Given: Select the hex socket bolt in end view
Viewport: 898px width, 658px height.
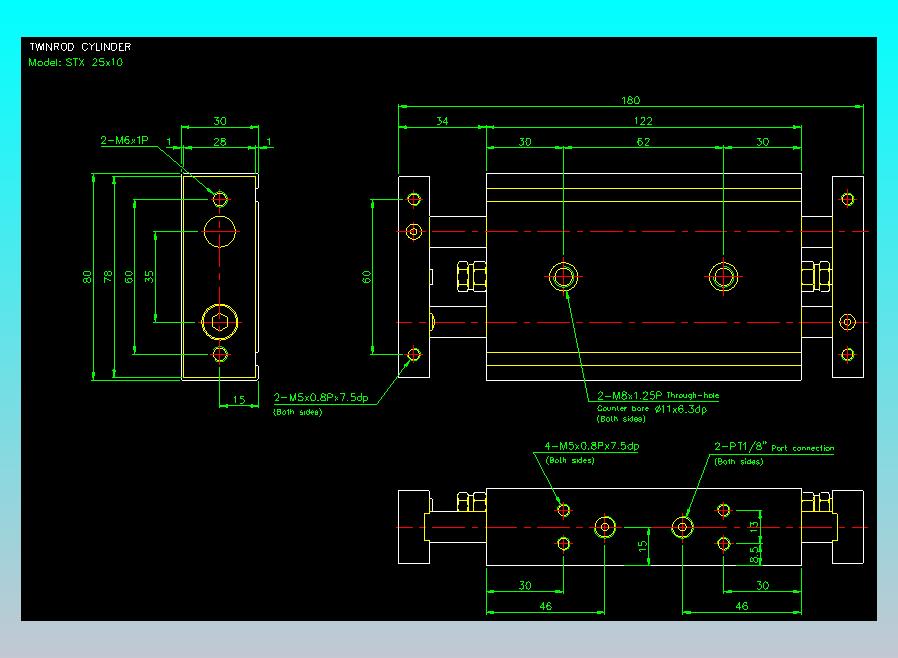Looking at the screenshot, I should point(219,322).
